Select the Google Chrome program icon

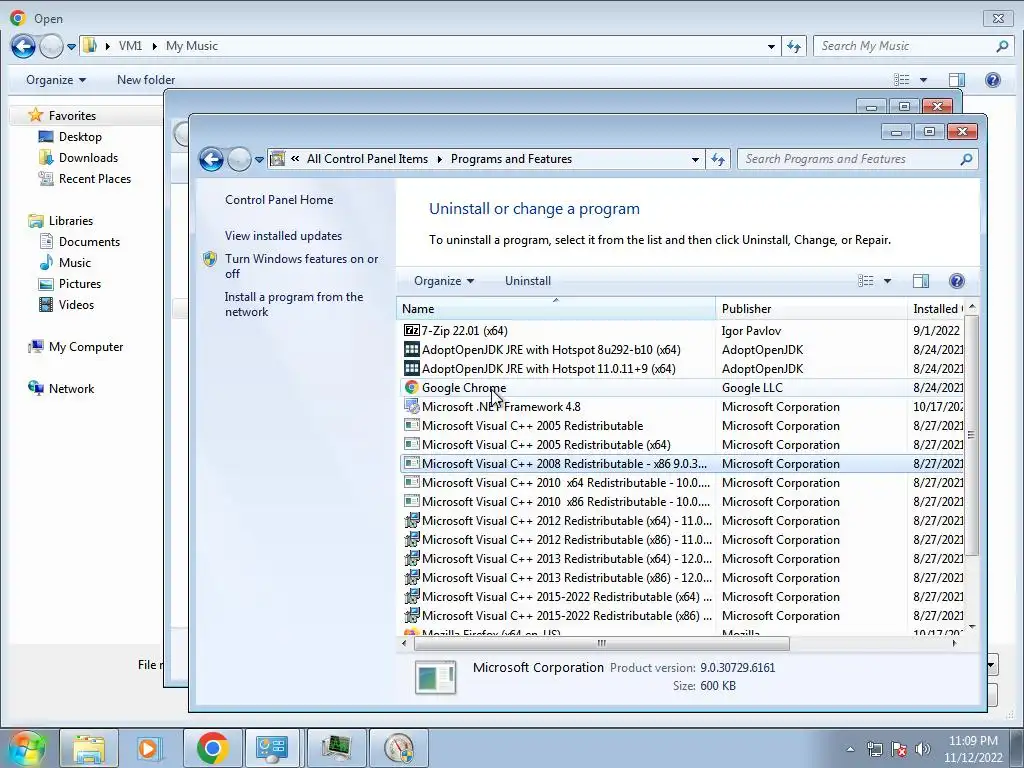(x=411, y=387)
